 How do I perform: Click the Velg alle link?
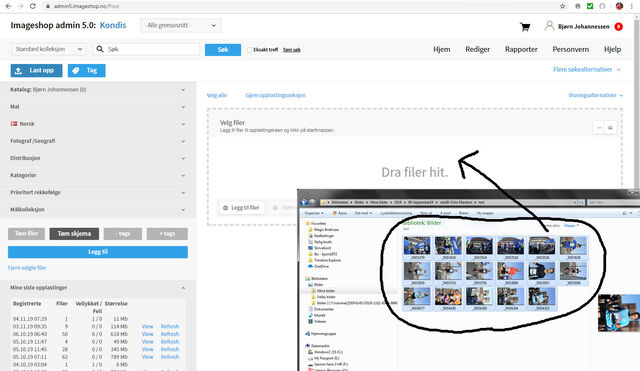[x=217, y=95]
